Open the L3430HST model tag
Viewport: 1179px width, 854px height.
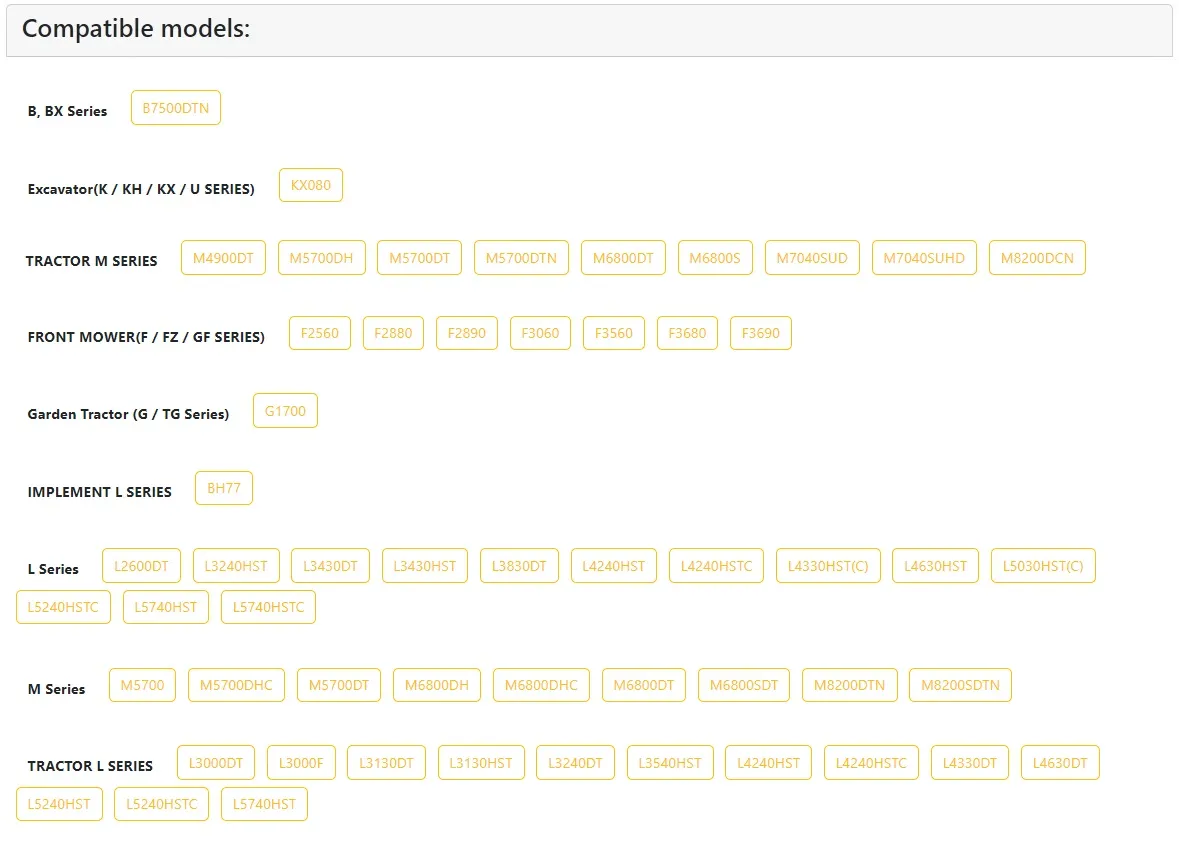pos(425,566)
